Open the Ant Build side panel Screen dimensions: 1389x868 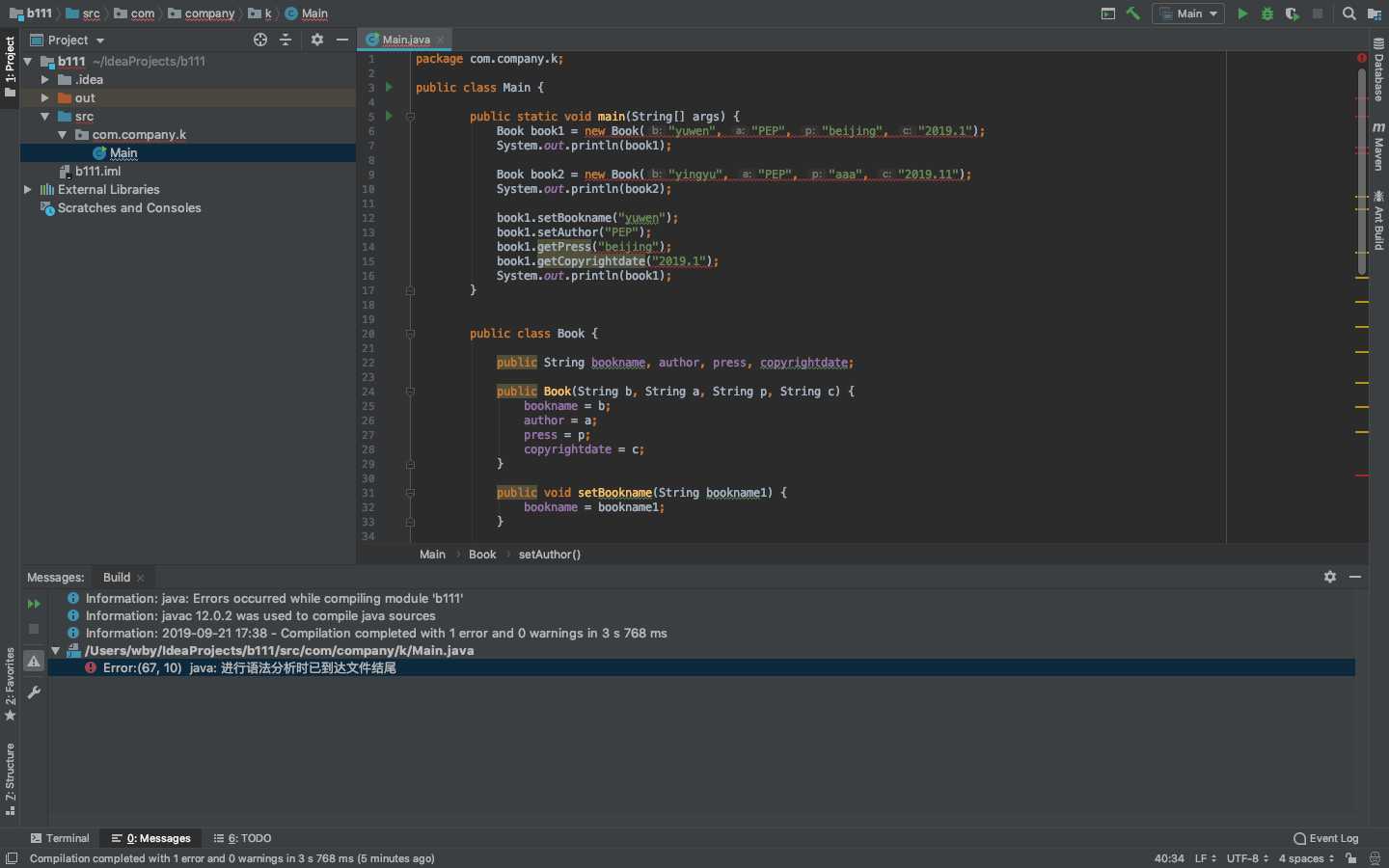(1378, 220)
